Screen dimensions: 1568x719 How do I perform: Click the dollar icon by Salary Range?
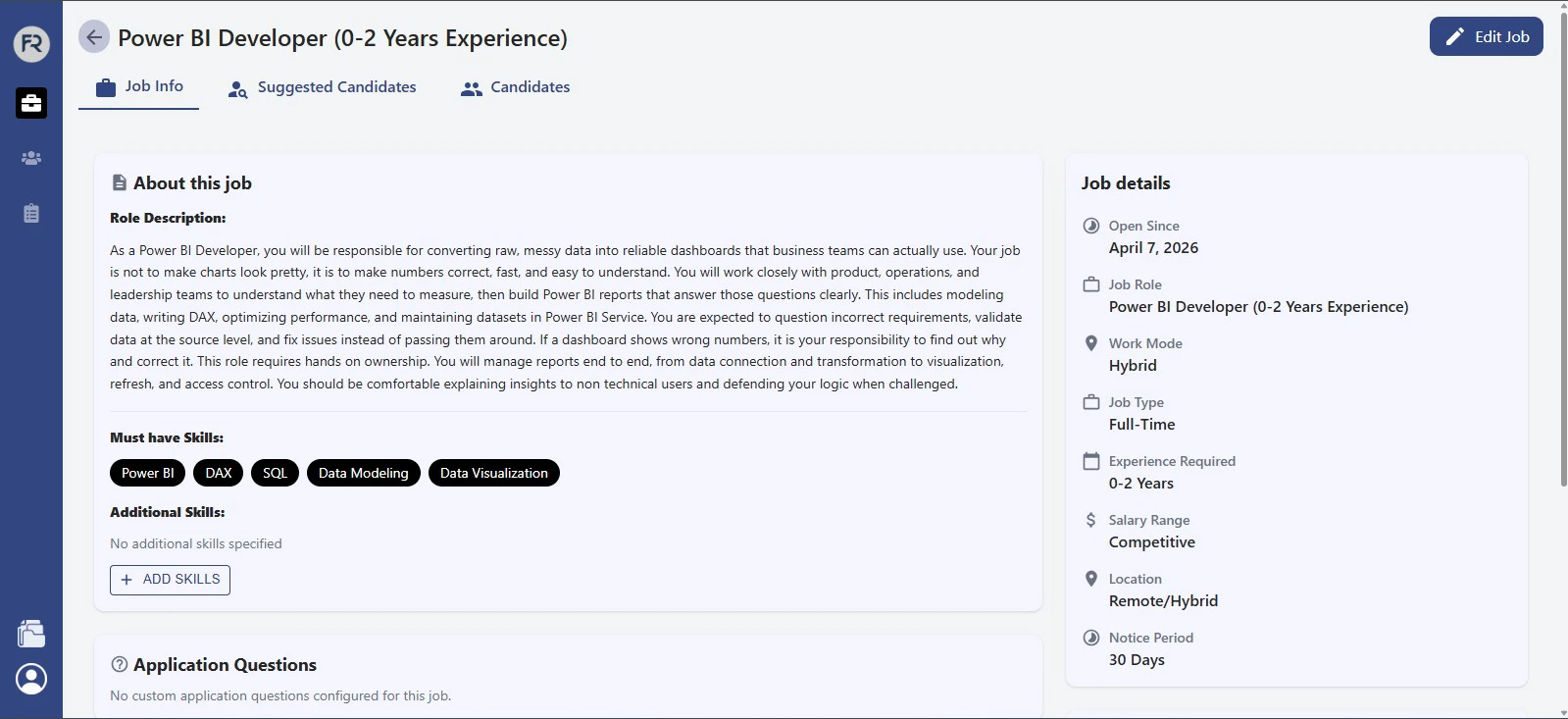pyautogui.click(x=1091, y=520)
